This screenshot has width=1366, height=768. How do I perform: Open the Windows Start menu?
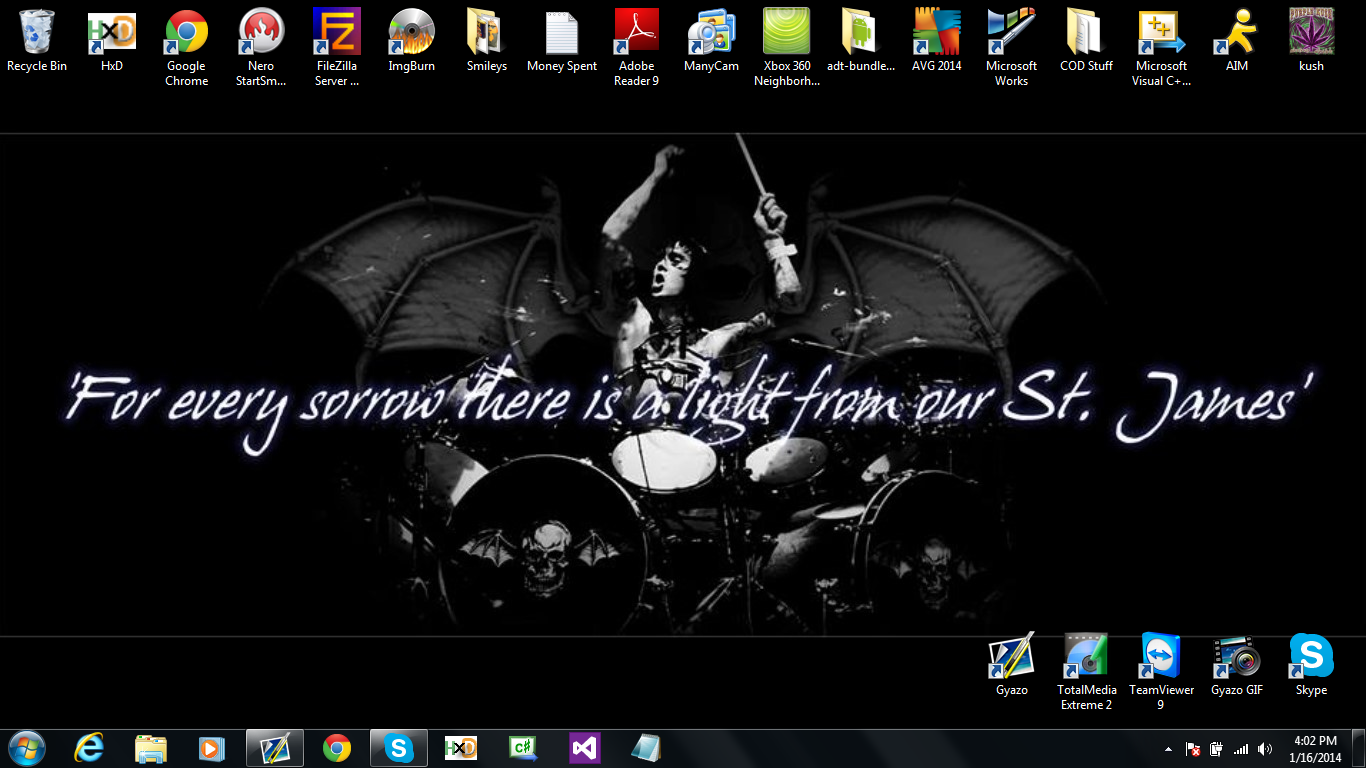tap(27, 748)
